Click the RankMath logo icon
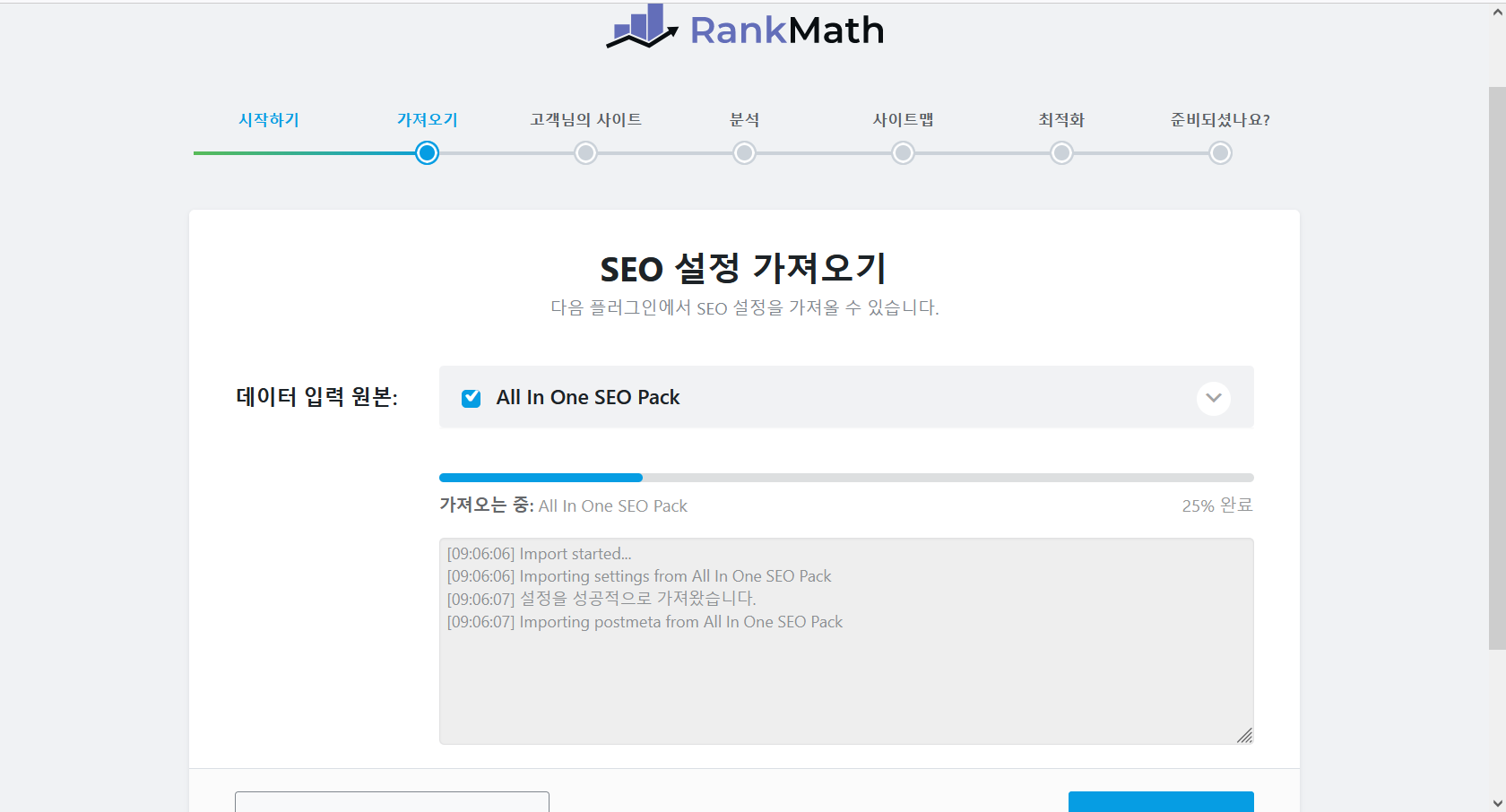This screenshot has height=812, width=1506. (x=642, y=26)
